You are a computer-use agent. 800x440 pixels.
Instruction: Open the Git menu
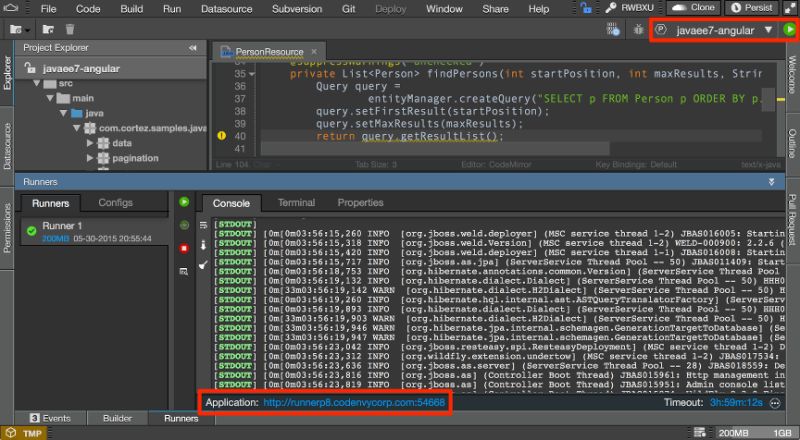(348, 9)
